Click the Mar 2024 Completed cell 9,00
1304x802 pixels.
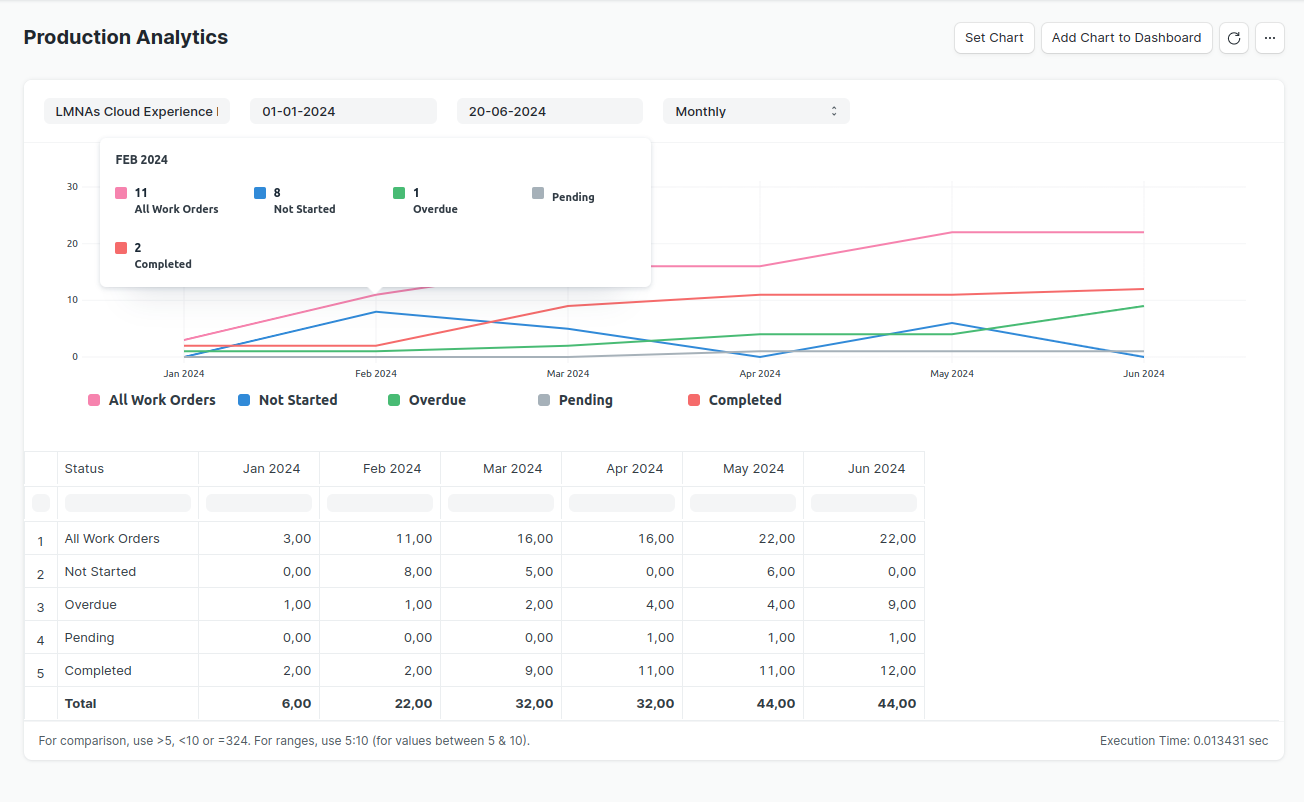[501, 670]
